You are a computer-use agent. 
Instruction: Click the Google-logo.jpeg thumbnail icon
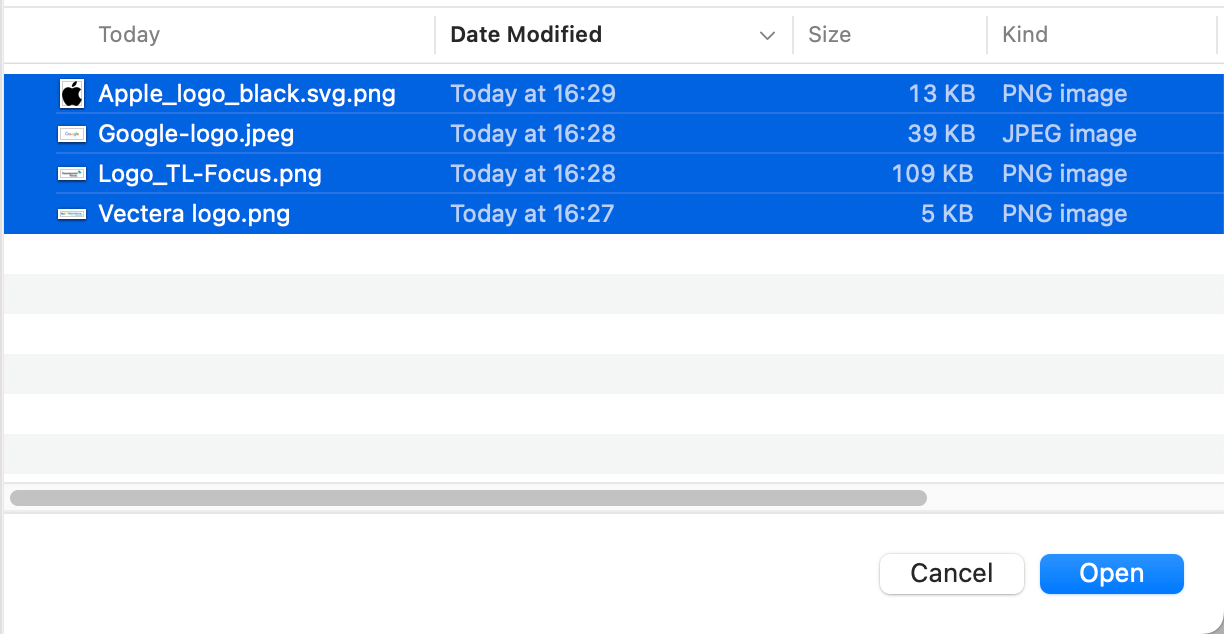(71, 134)
